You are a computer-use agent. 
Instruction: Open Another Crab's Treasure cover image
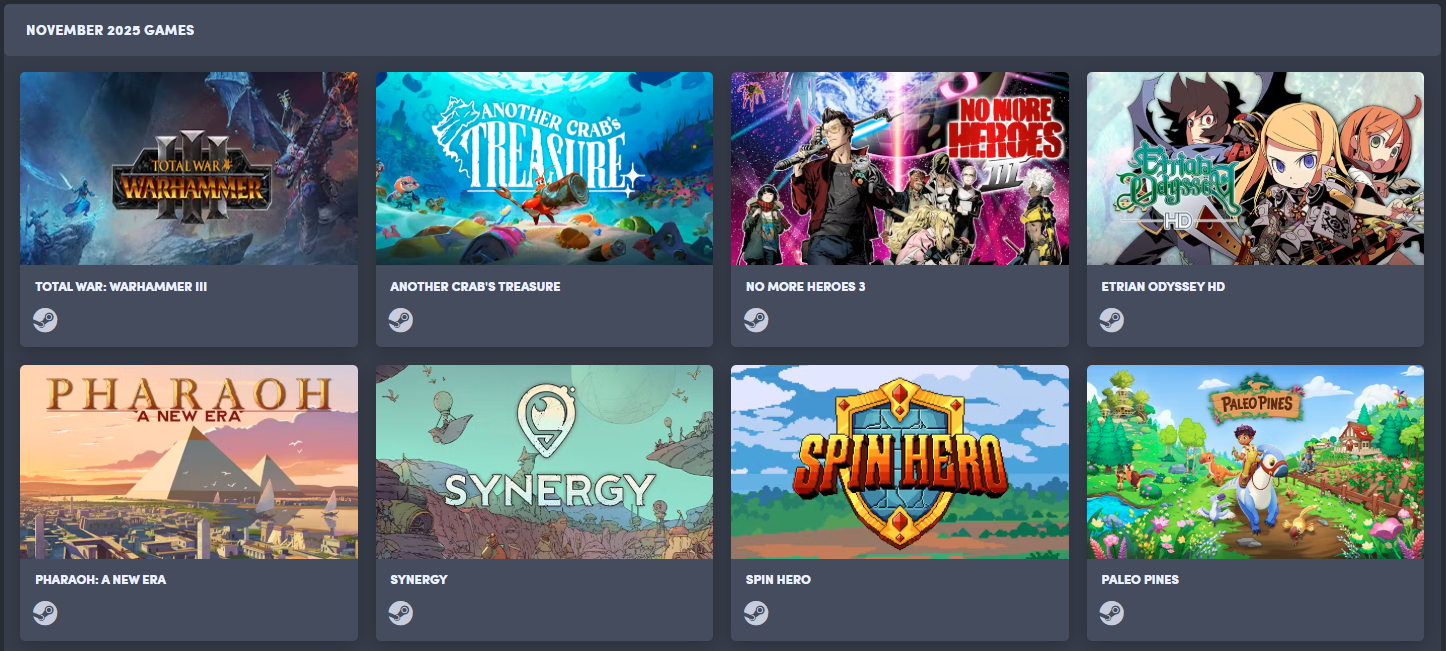coord(545,168)
